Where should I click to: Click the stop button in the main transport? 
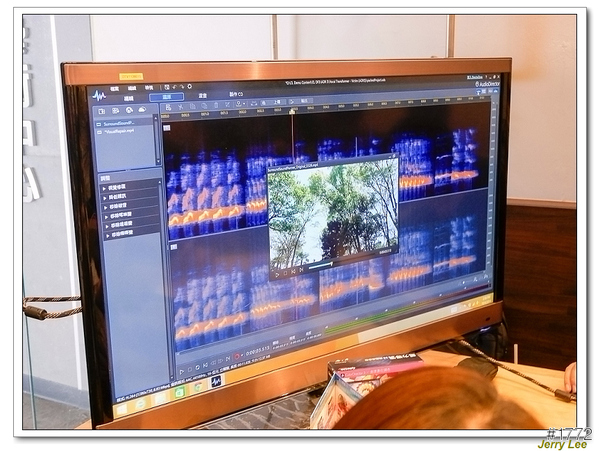point(189,369)
